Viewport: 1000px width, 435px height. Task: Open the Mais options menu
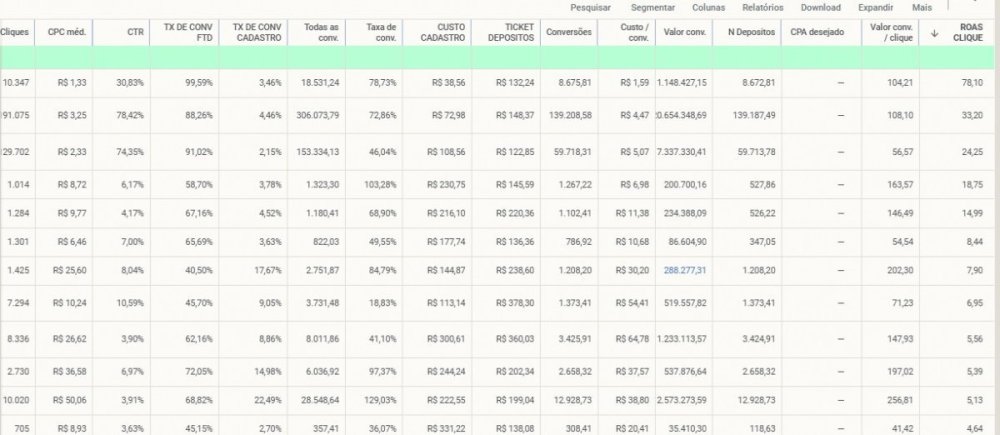point(922,8)
